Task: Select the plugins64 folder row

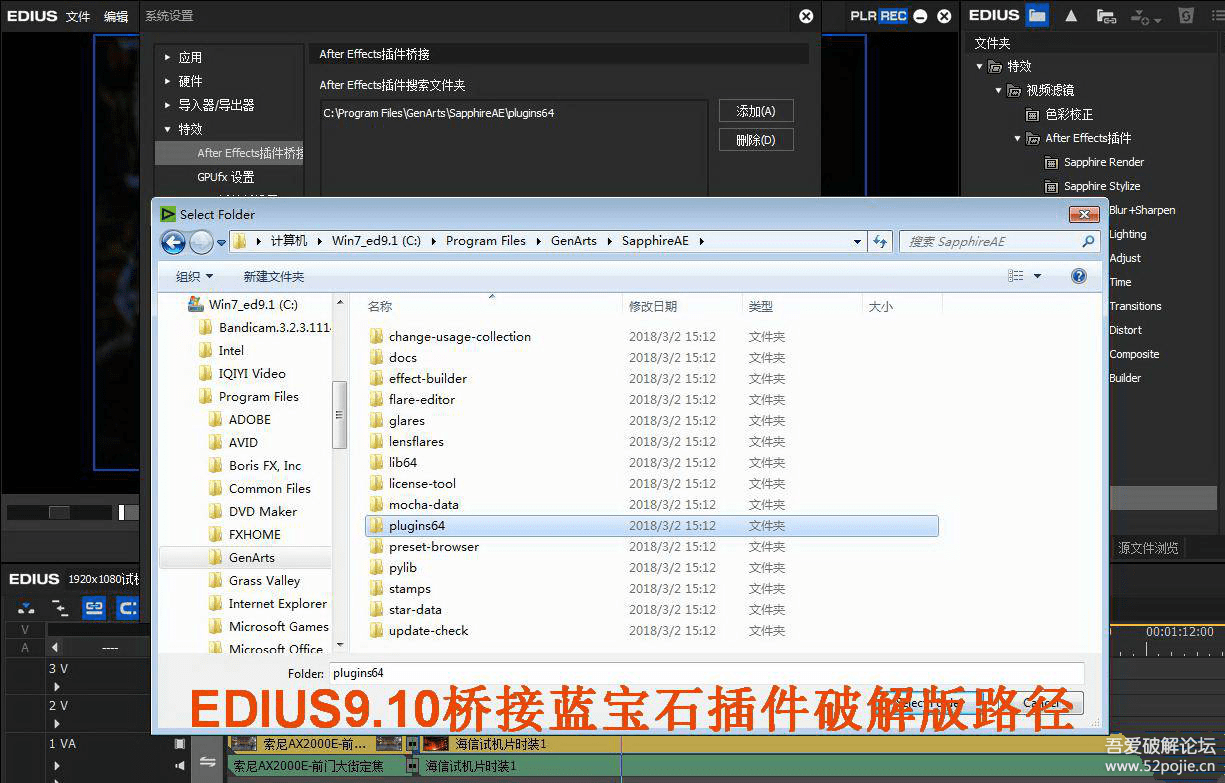Action: (652, 526)
